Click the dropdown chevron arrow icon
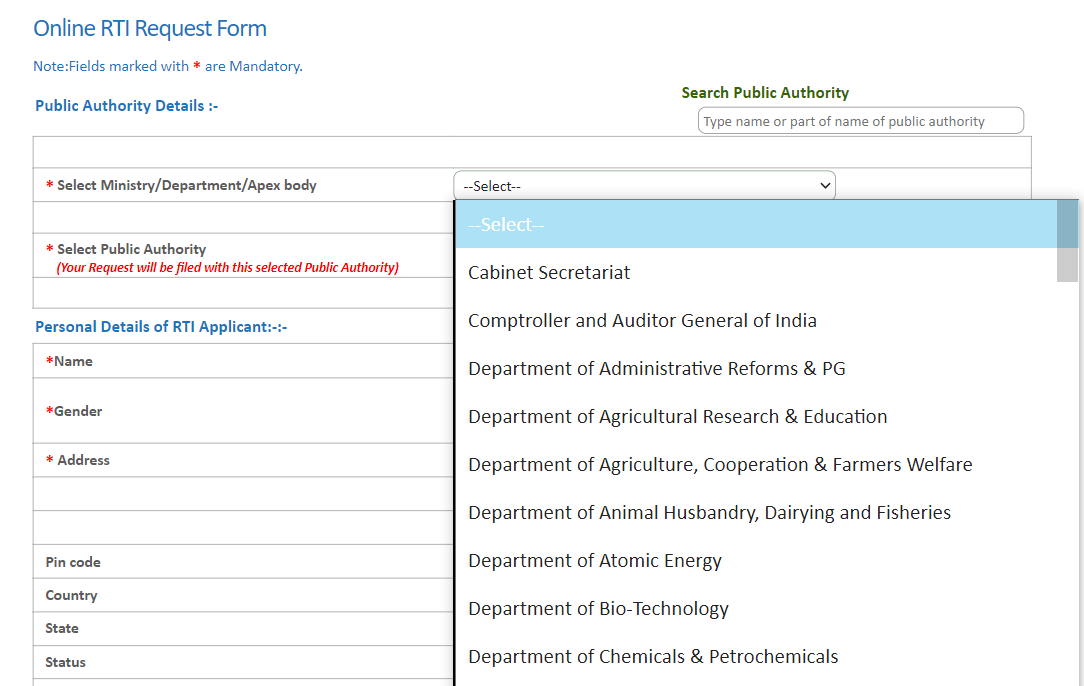 click(825, 186)
